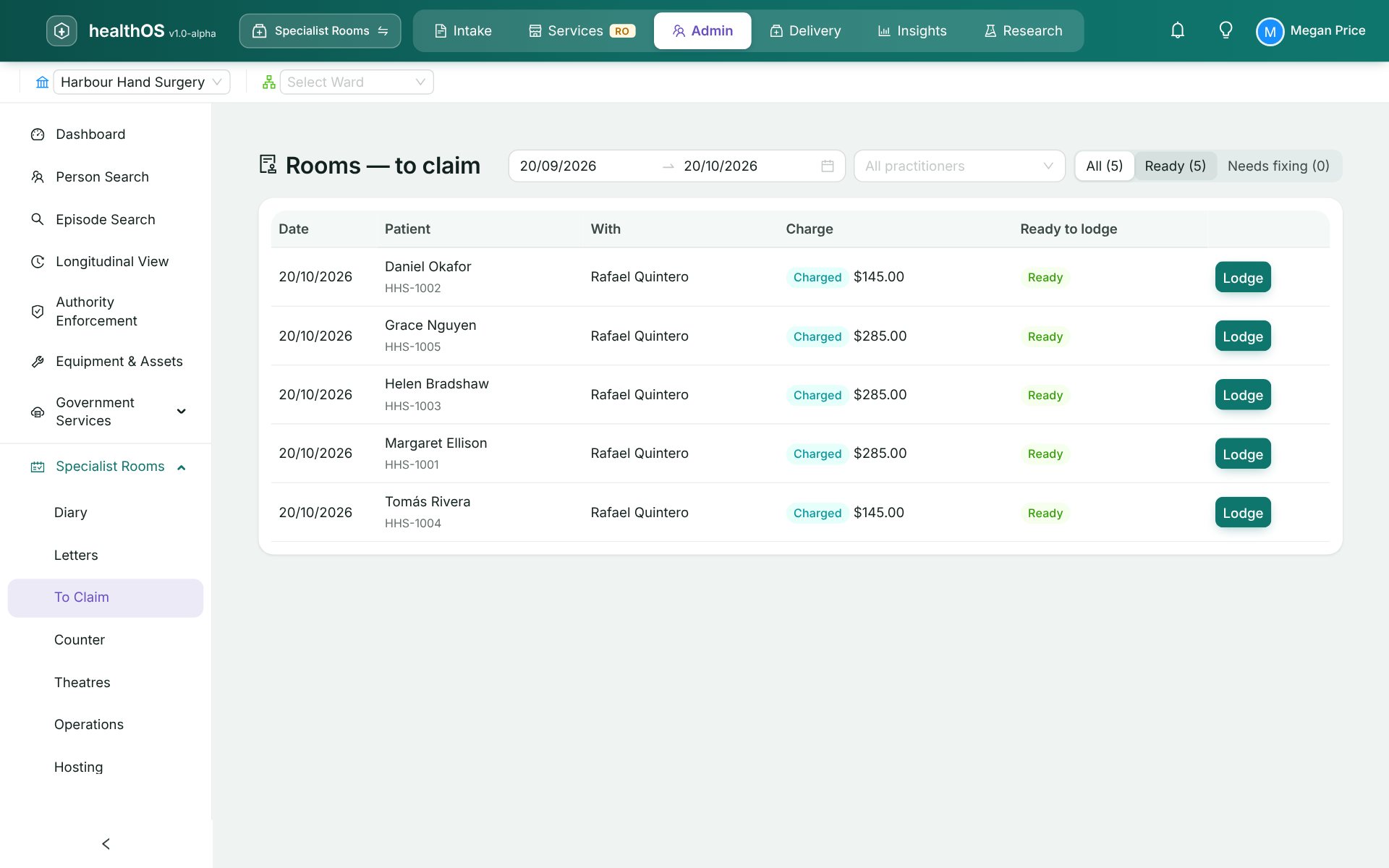1389x868 pixels.
Task: Collapse the Specialist Rooms section chevron
Action: point(182,467)
